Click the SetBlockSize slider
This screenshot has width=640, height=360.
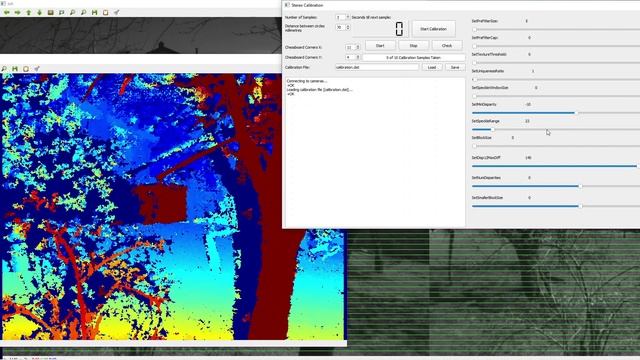point(556,146)
